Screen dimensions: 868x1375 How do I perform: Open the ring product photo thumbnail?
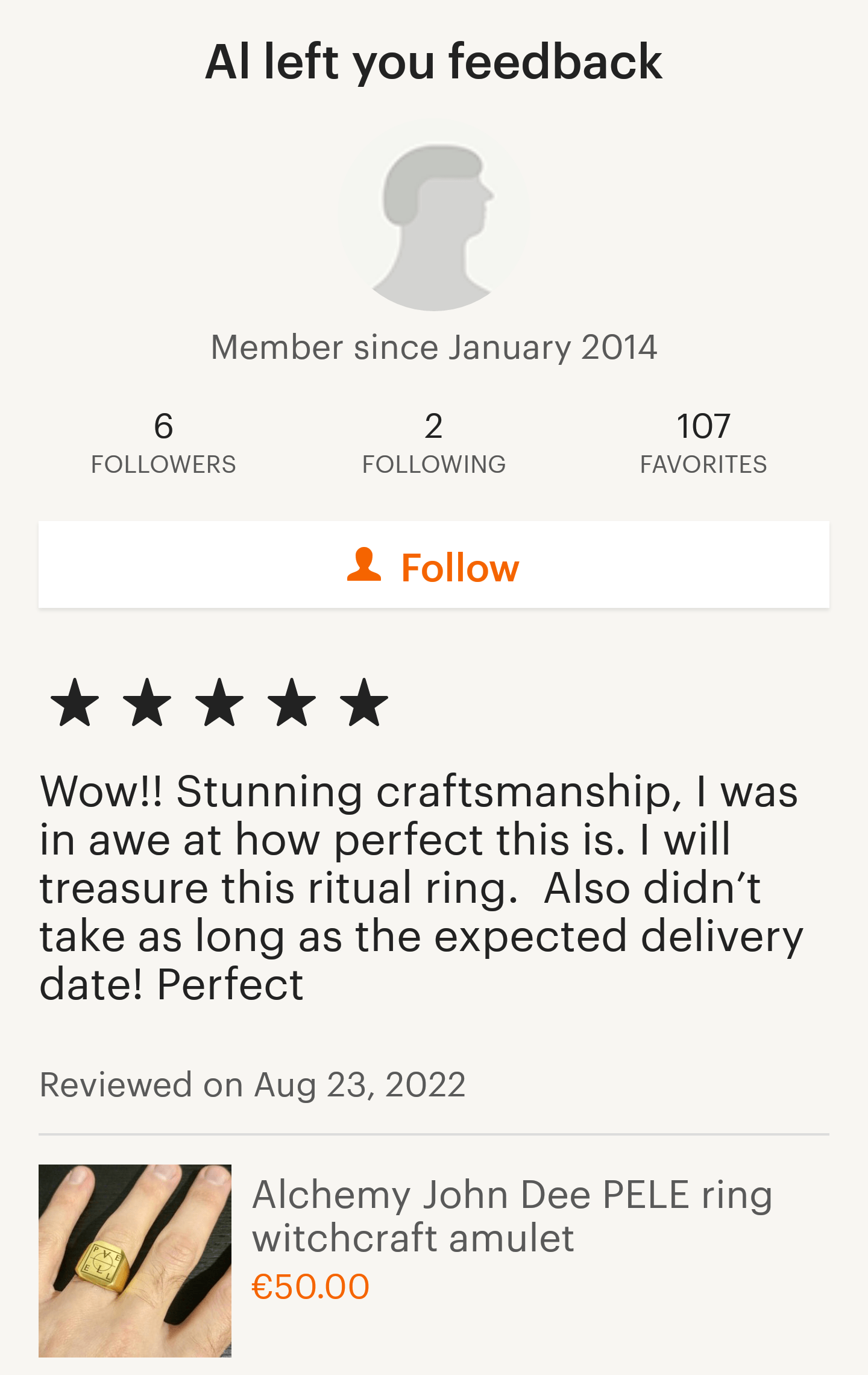coord(135,1260)
